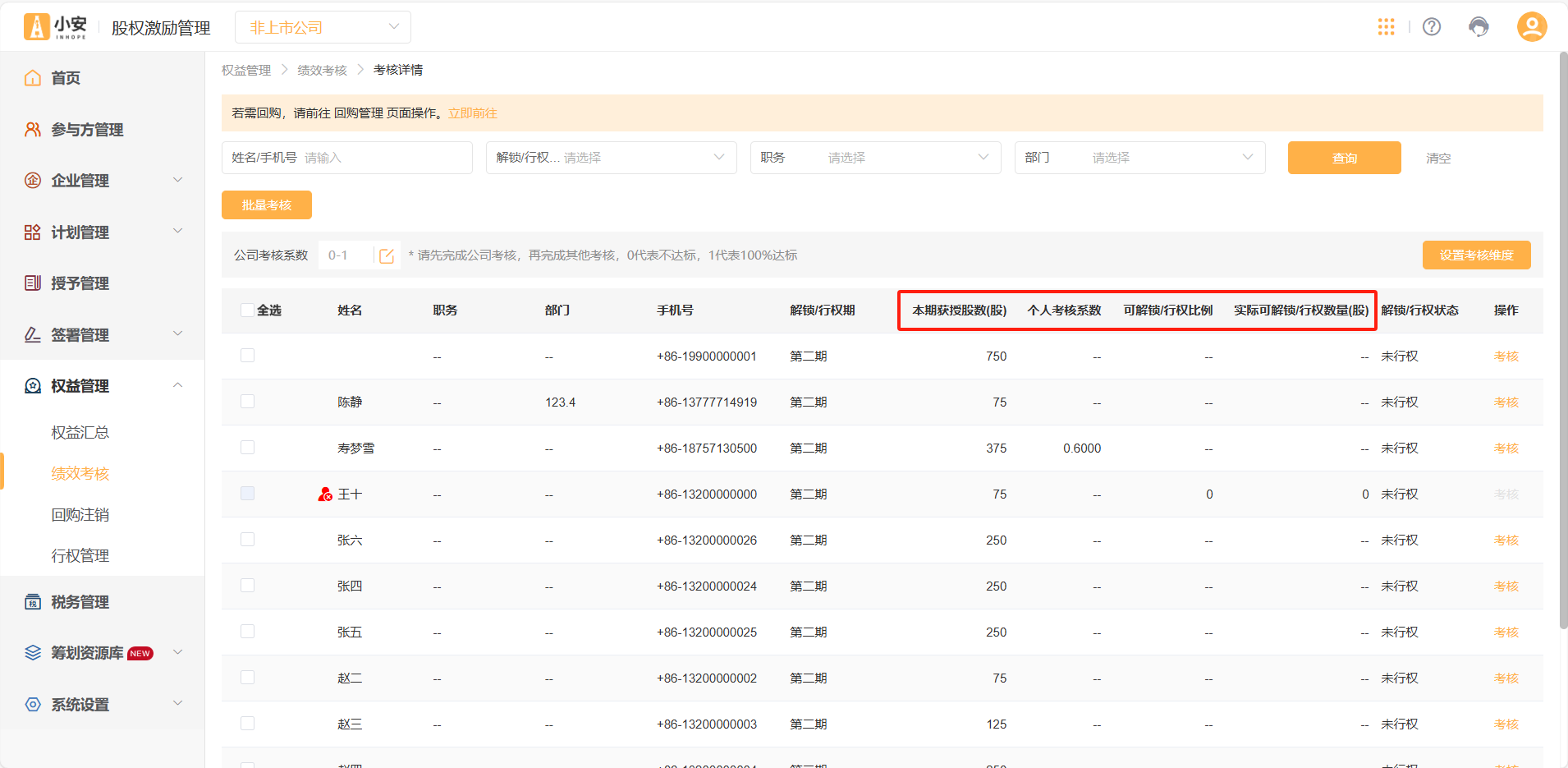Image resolution: width=1568 pixels, height=768 pixels.
Task: Check the 寿梦雪 row checkbox
Action: tap(247, 448)
